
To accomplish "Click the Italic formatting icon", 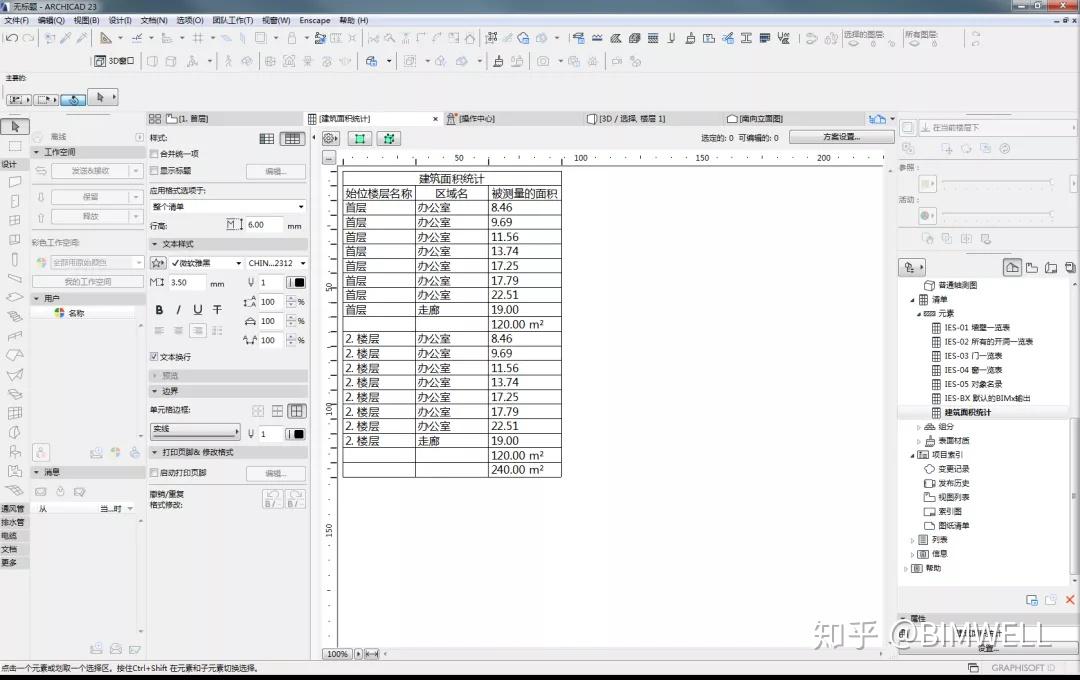I will (x=178, y=310).
